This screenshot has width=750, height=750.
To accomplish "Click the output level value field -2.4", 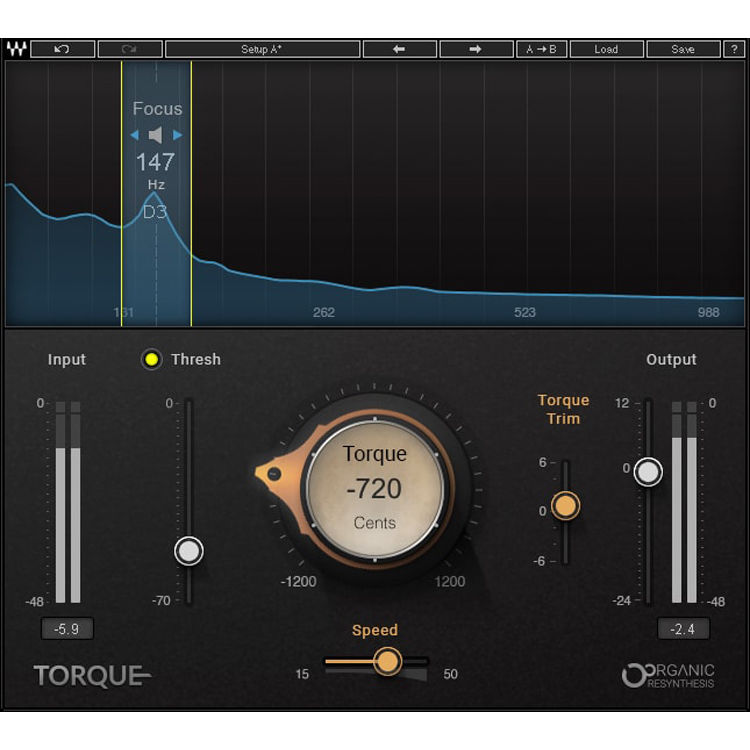I will (683, 629).
